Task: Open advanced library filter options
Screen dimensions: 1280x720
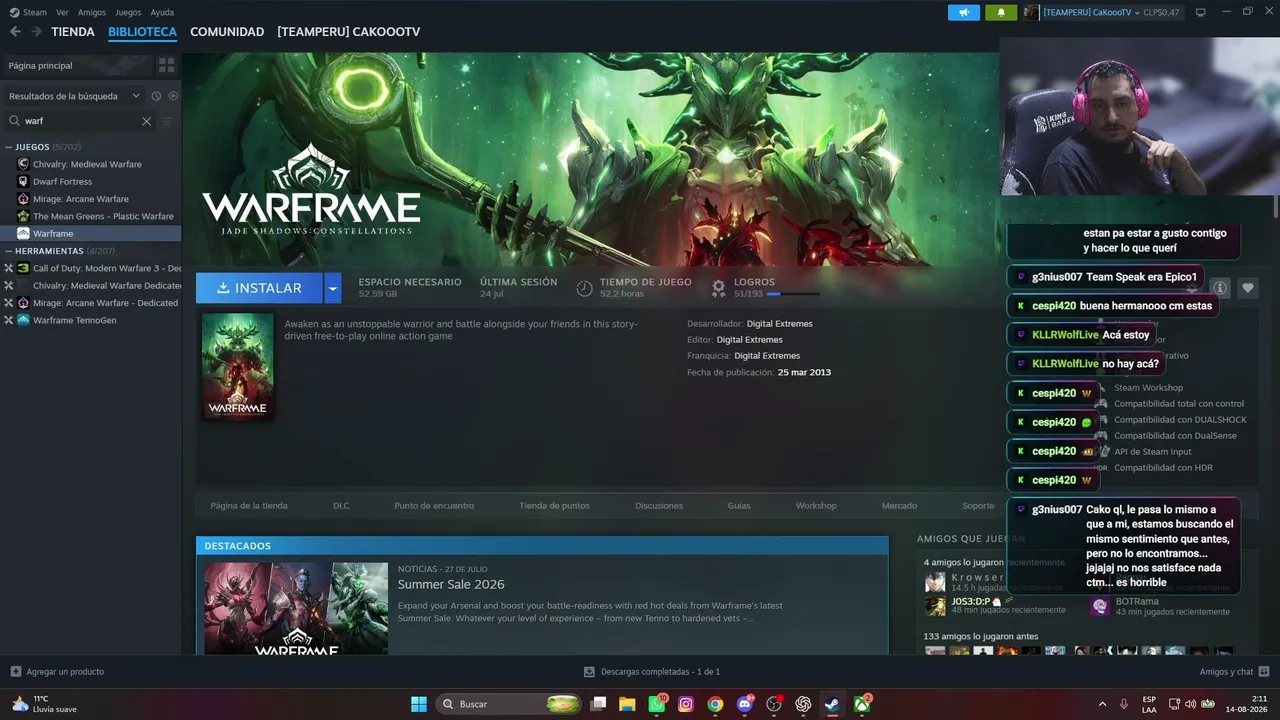Action: pos(167,121)
